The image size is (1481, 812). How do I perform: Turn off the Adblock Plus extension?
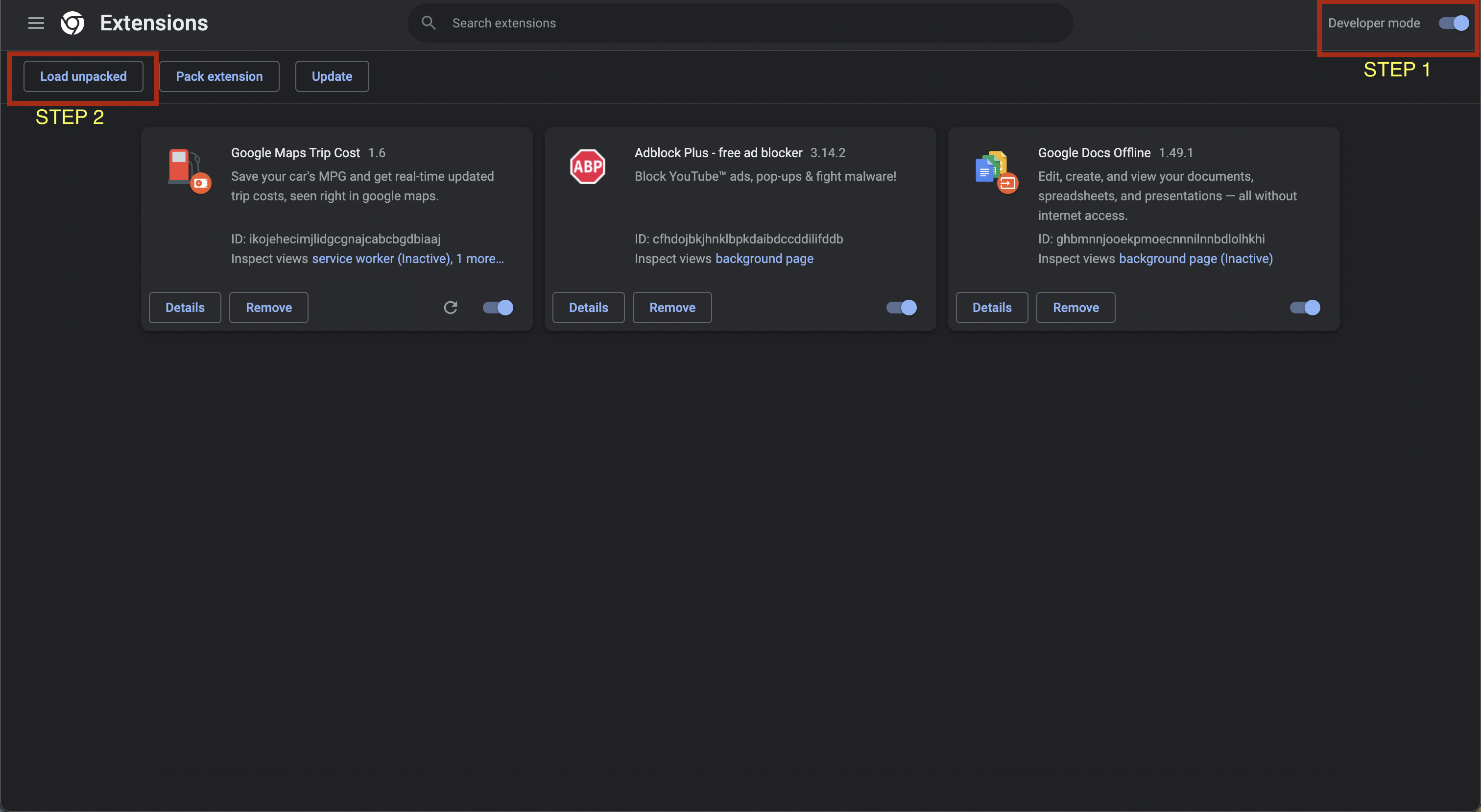(x=900, y=308)
